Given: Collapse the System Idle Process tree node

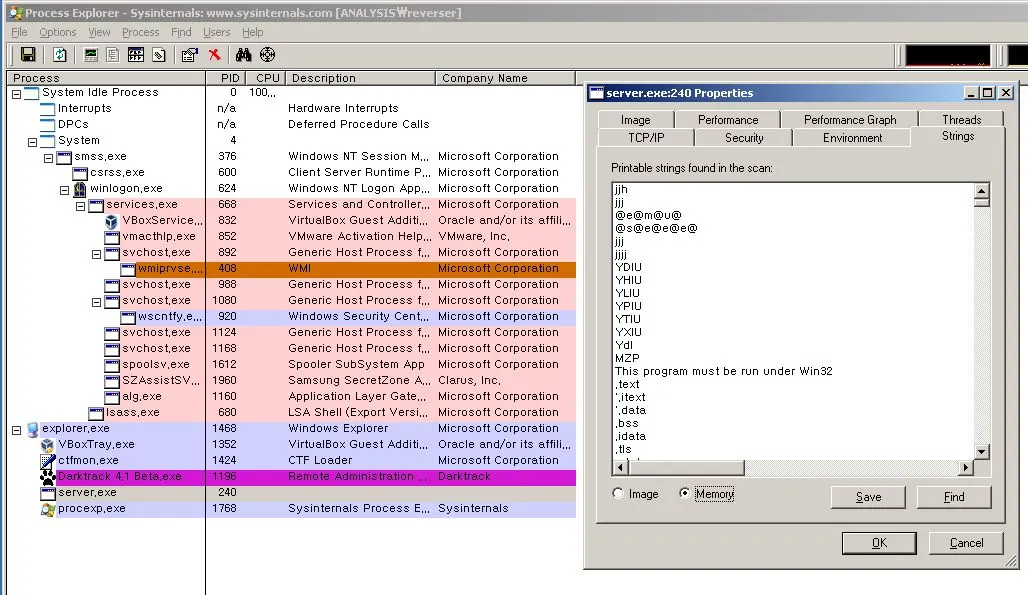Looking at the screenshot, I should click(16, 94).
